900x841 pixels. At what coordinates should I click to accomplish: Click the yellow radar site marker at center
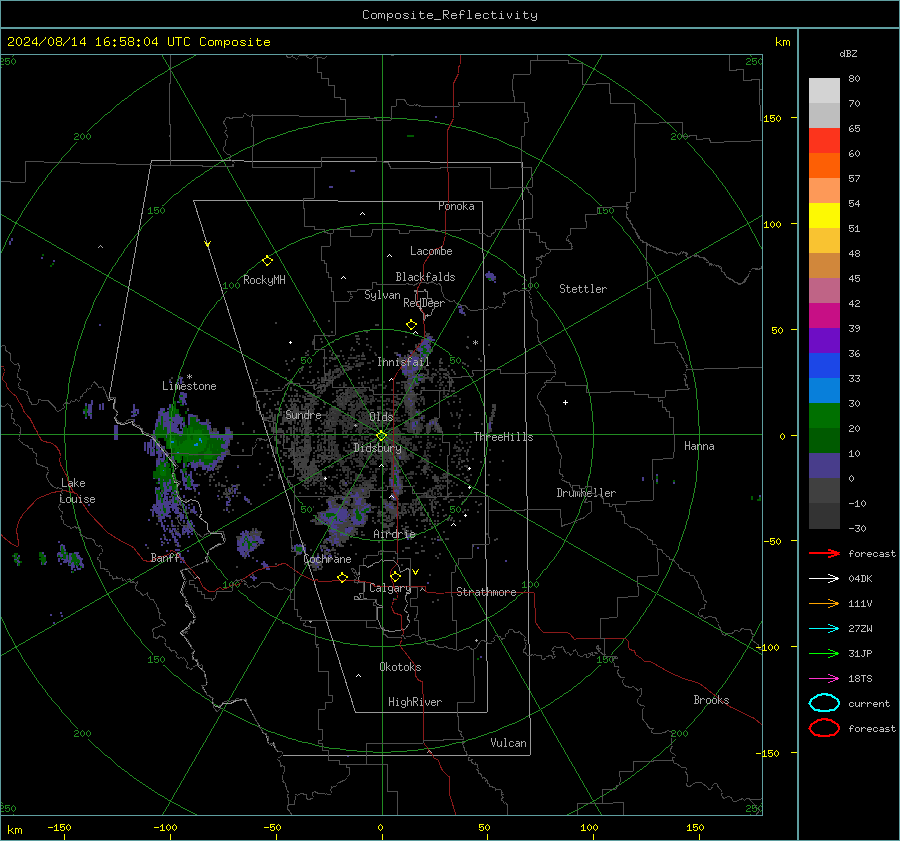[x=381, y=436]
